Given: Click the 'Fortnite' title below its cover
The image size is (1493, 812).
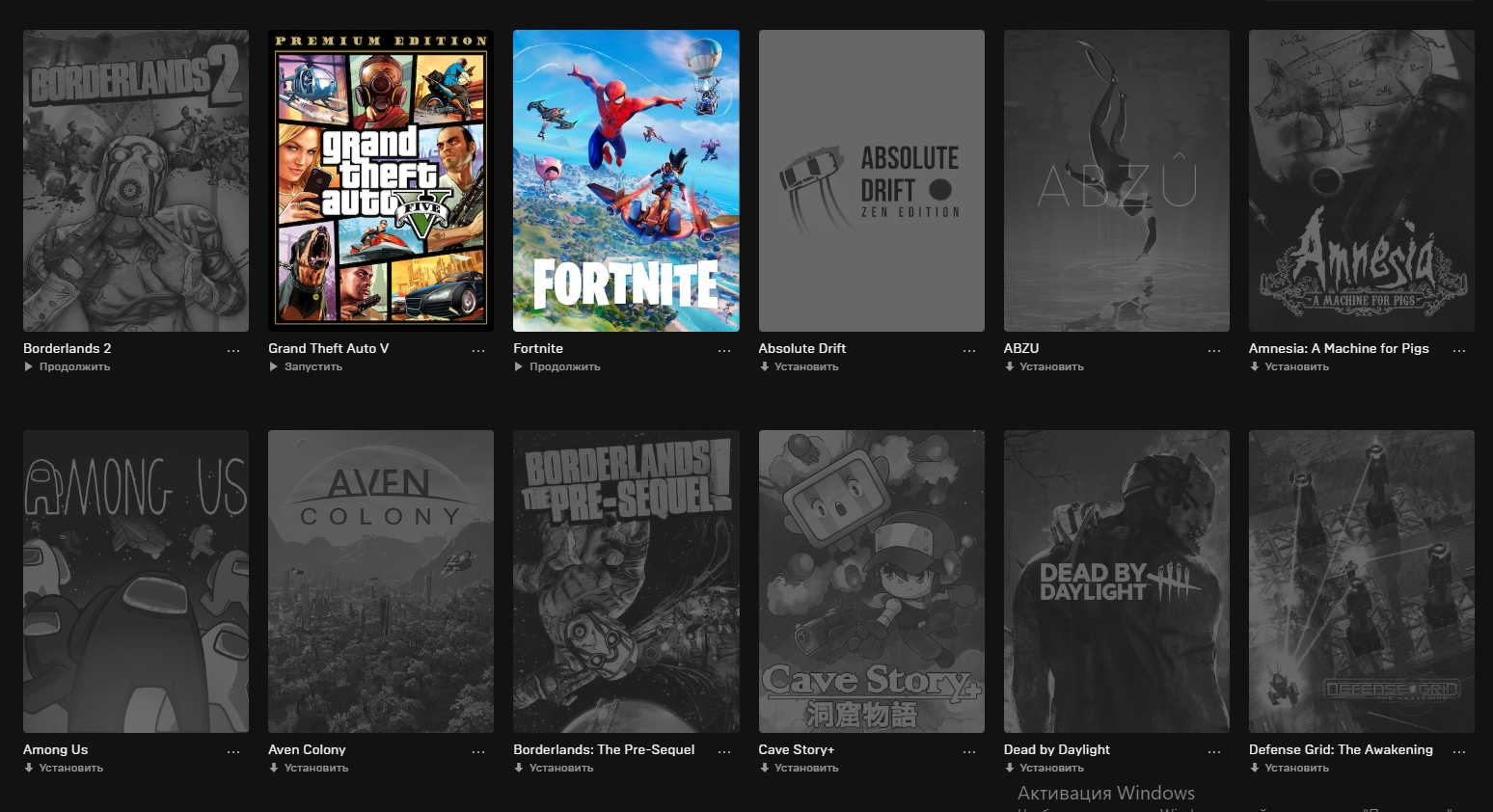Looking at the screenshot, I should [538, 348].
